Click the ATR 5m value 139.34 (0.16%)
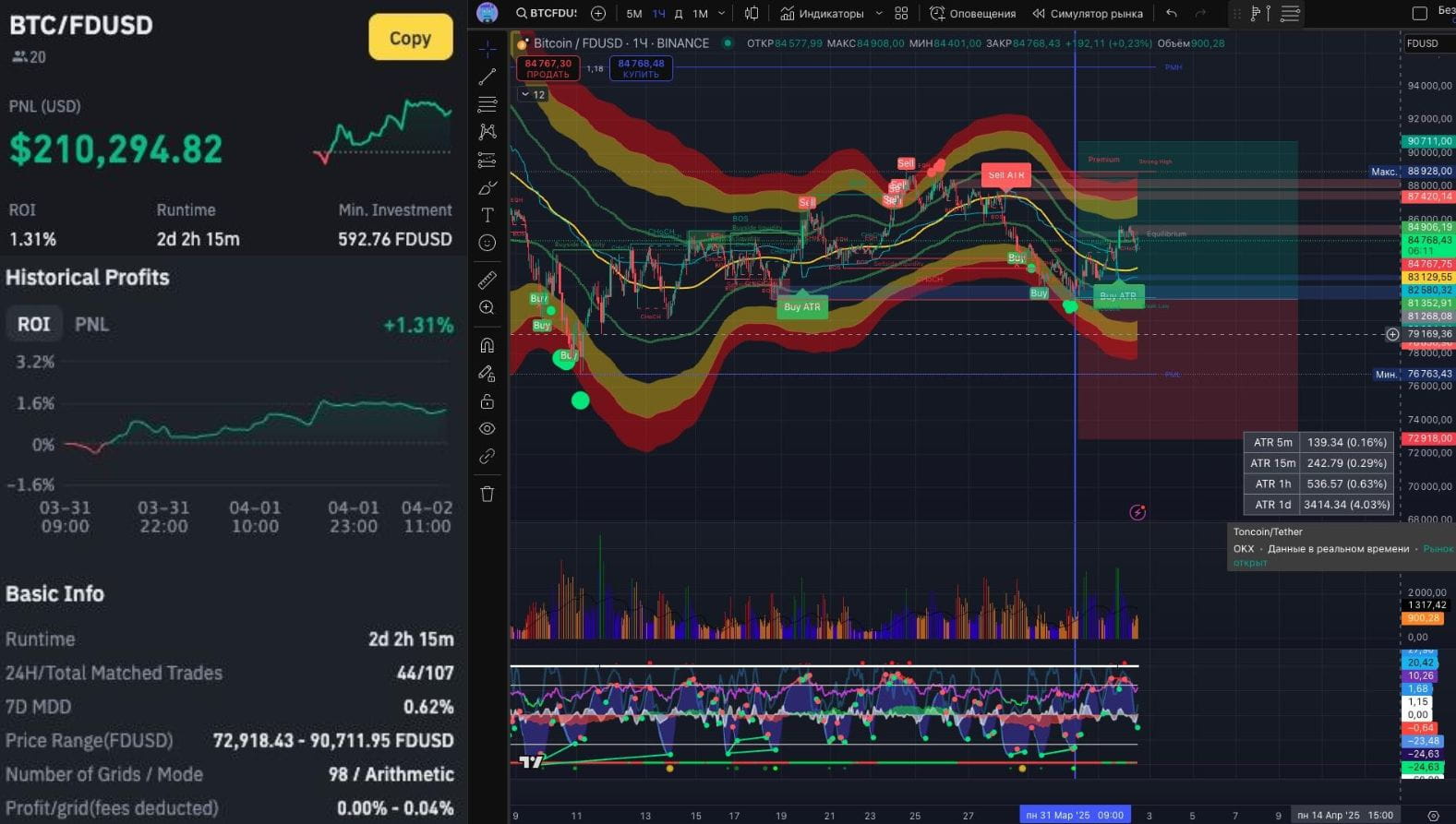The width and height of the screenshot is (1456, 824). pos(1346,442)
